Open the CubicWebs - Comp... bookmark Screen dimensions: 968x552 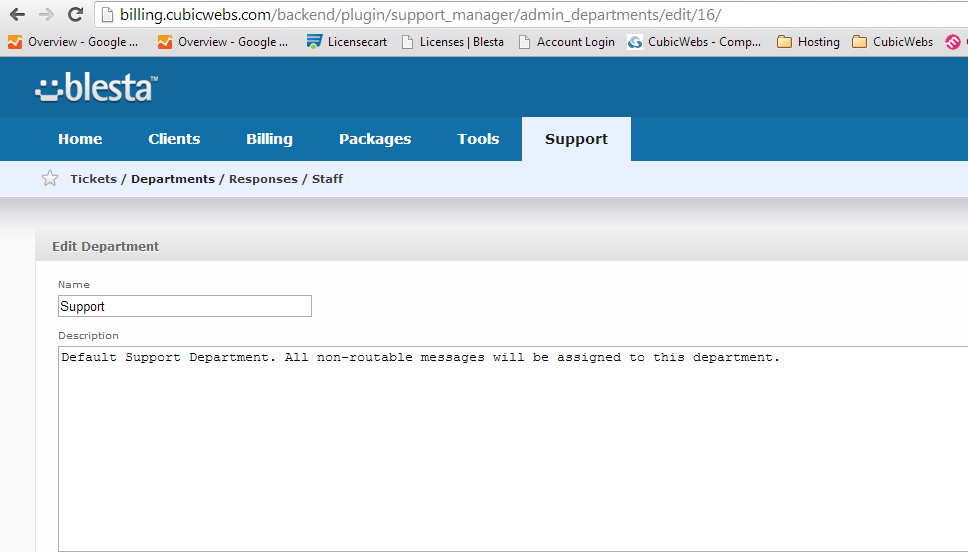click(x=695, y=42)
